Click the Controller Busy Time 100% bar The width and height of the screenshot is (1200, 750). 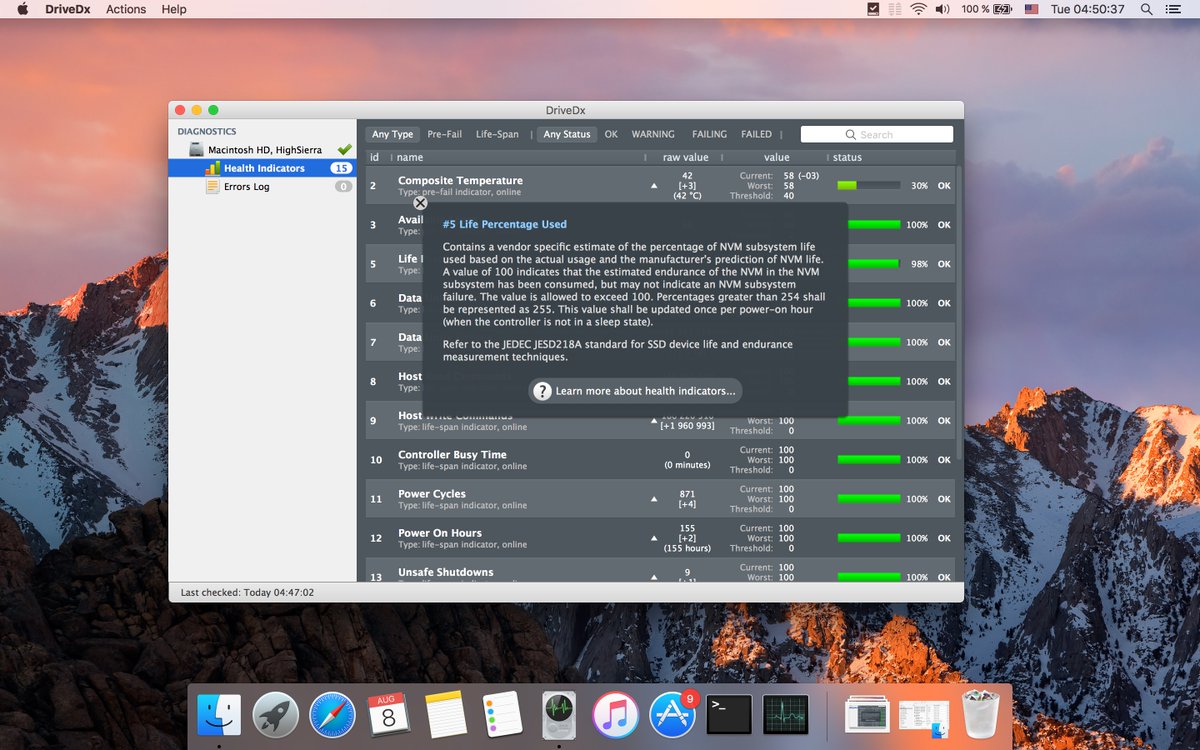click(868, 460)
